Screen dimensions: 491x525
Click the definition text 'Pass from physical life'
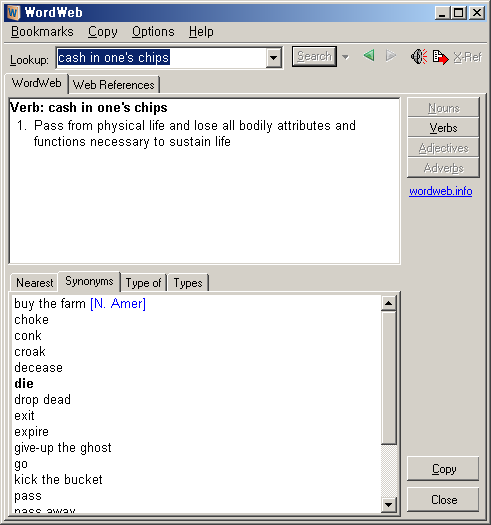coord(99,126)
